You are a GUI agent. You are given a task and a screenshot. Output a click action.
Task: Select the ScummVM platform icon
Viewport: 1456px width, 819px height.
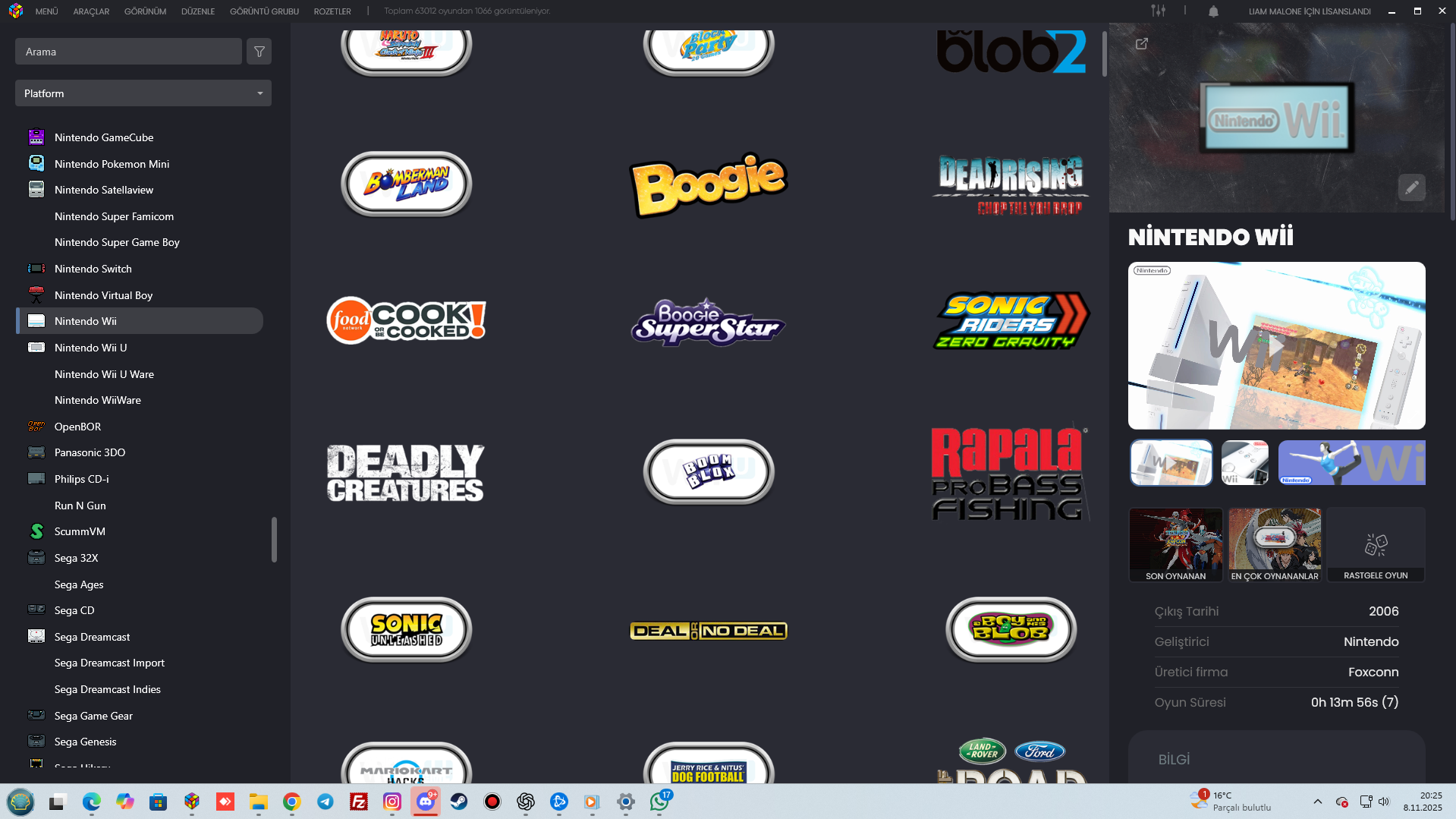[x=36, y=531]
